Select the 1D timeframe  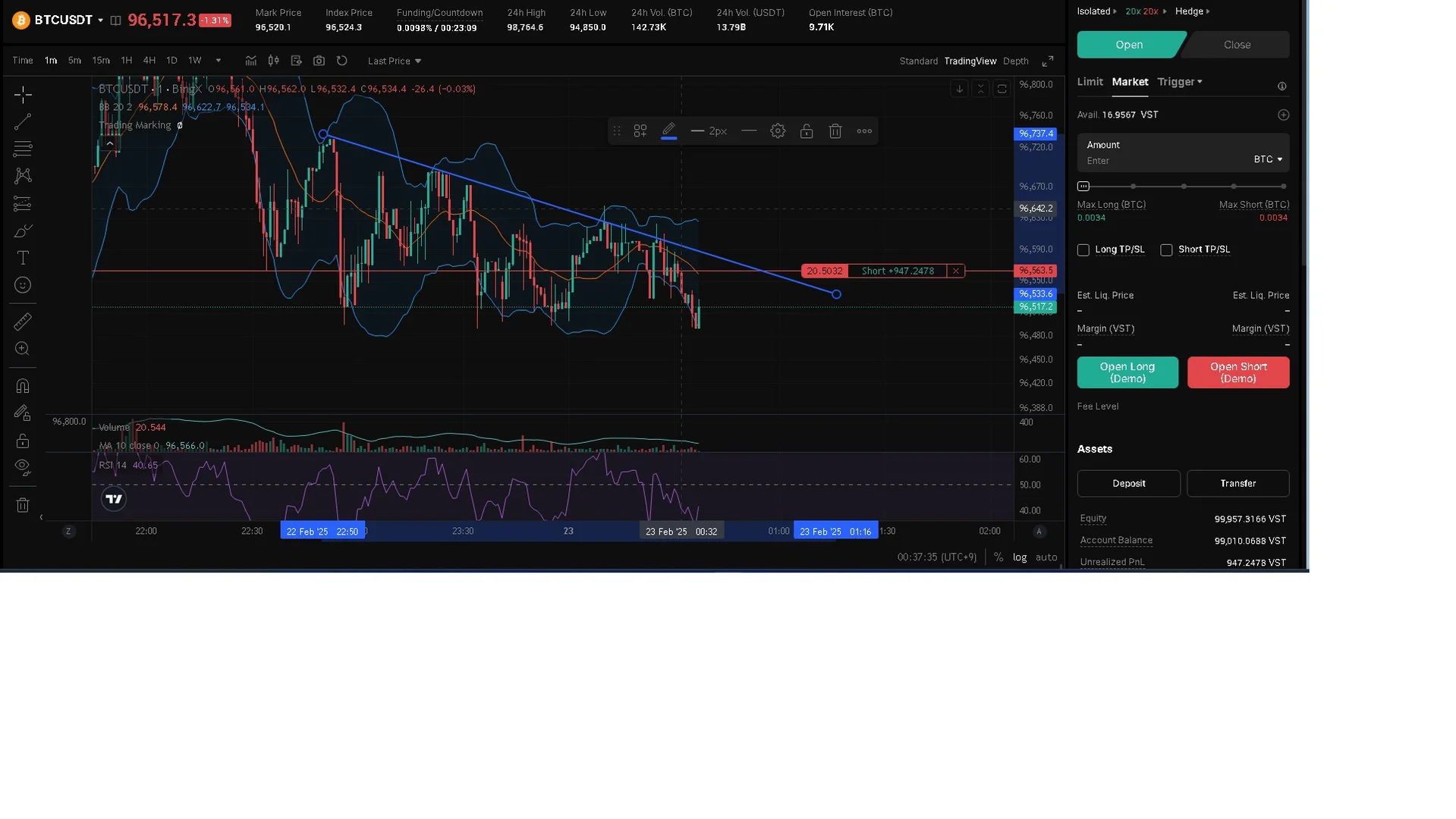point(171,61)
